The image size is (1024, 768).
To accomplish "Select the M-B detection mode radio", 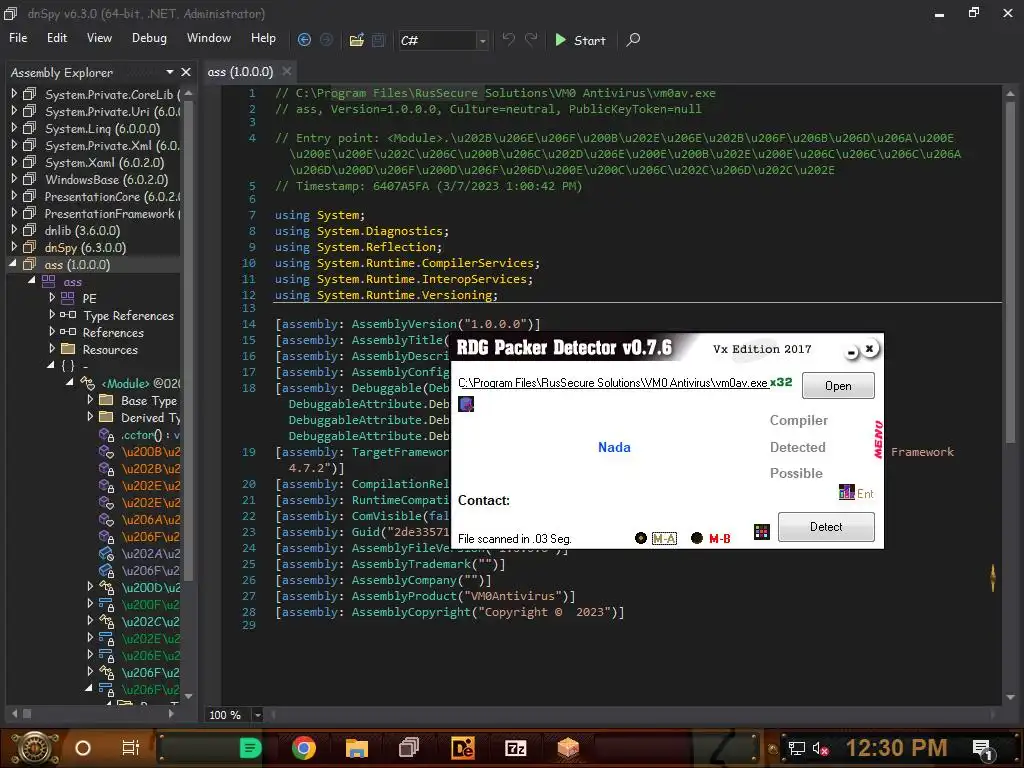I will (x=697, y=538).
